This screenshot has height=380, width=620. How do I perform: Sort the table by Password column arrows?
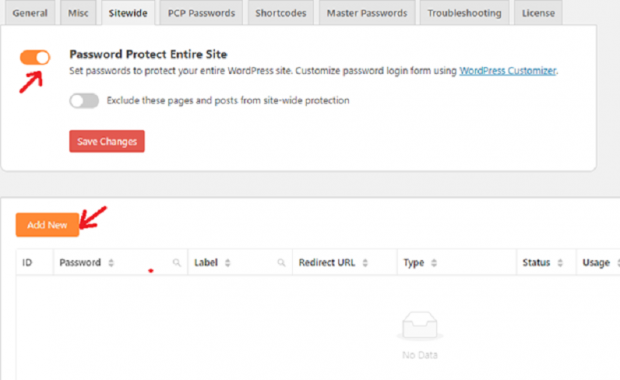coord(111,263)
